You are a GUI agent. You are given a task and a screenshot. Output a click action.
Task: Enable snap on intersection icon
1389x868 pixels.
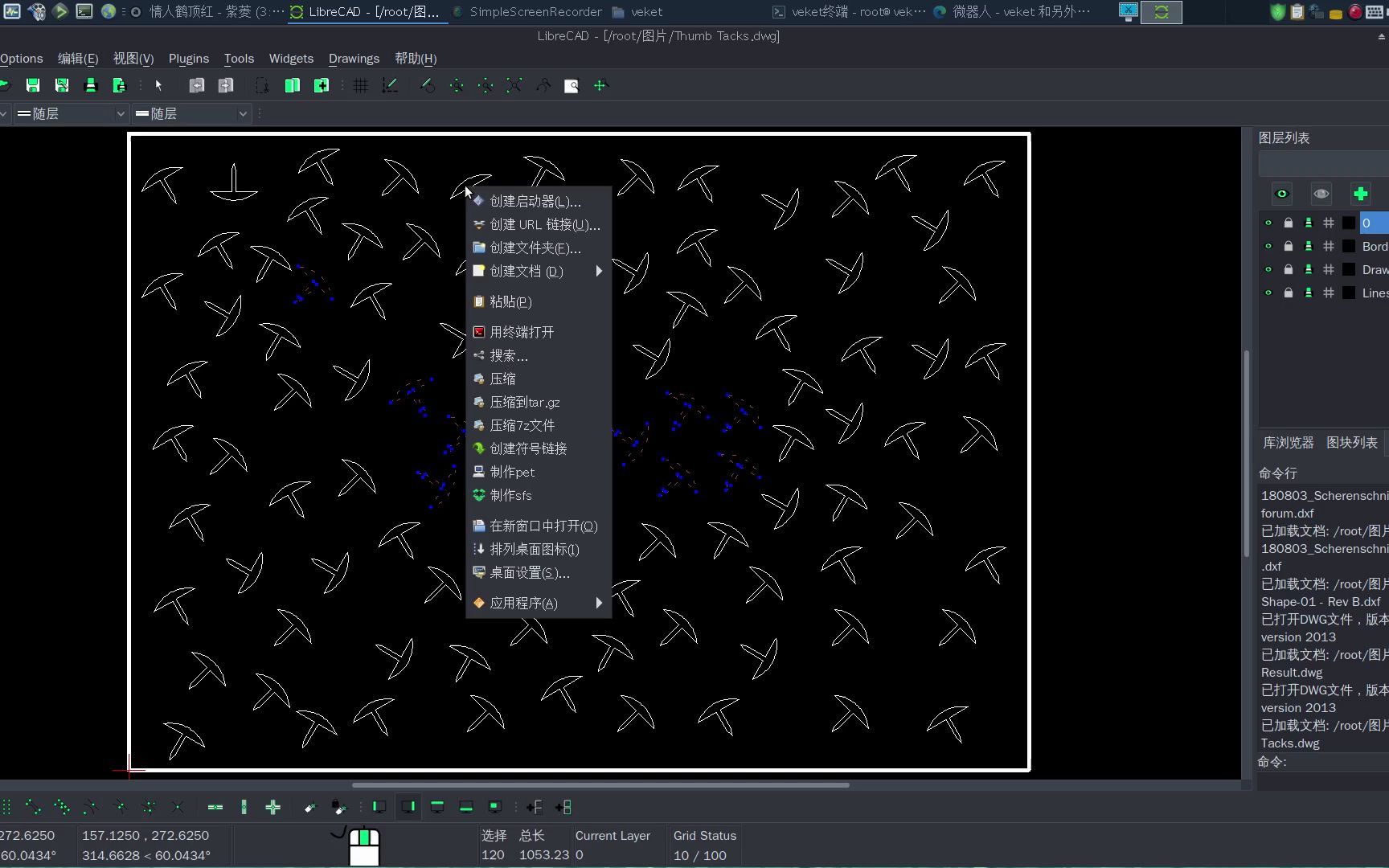pos(178,807)
